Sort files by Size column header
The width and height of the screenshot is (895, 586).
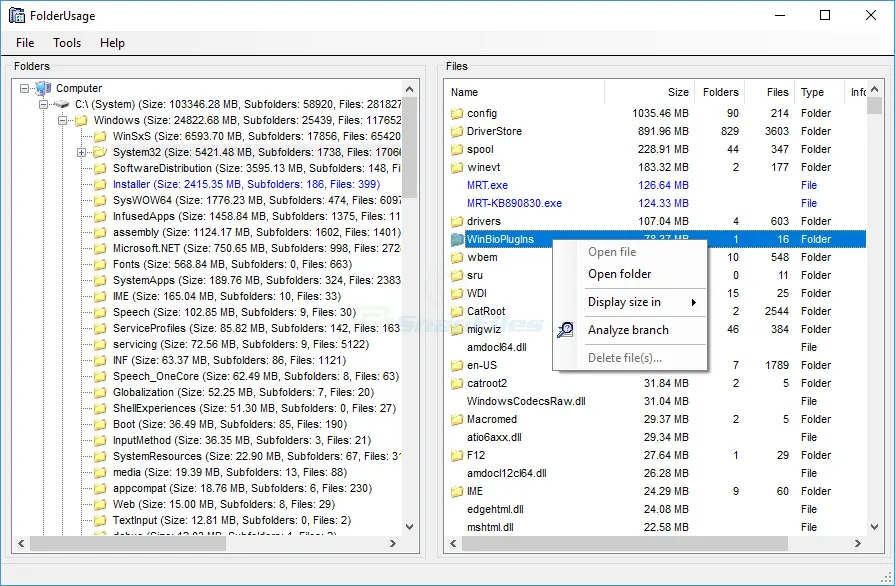[x=648, y=92]
